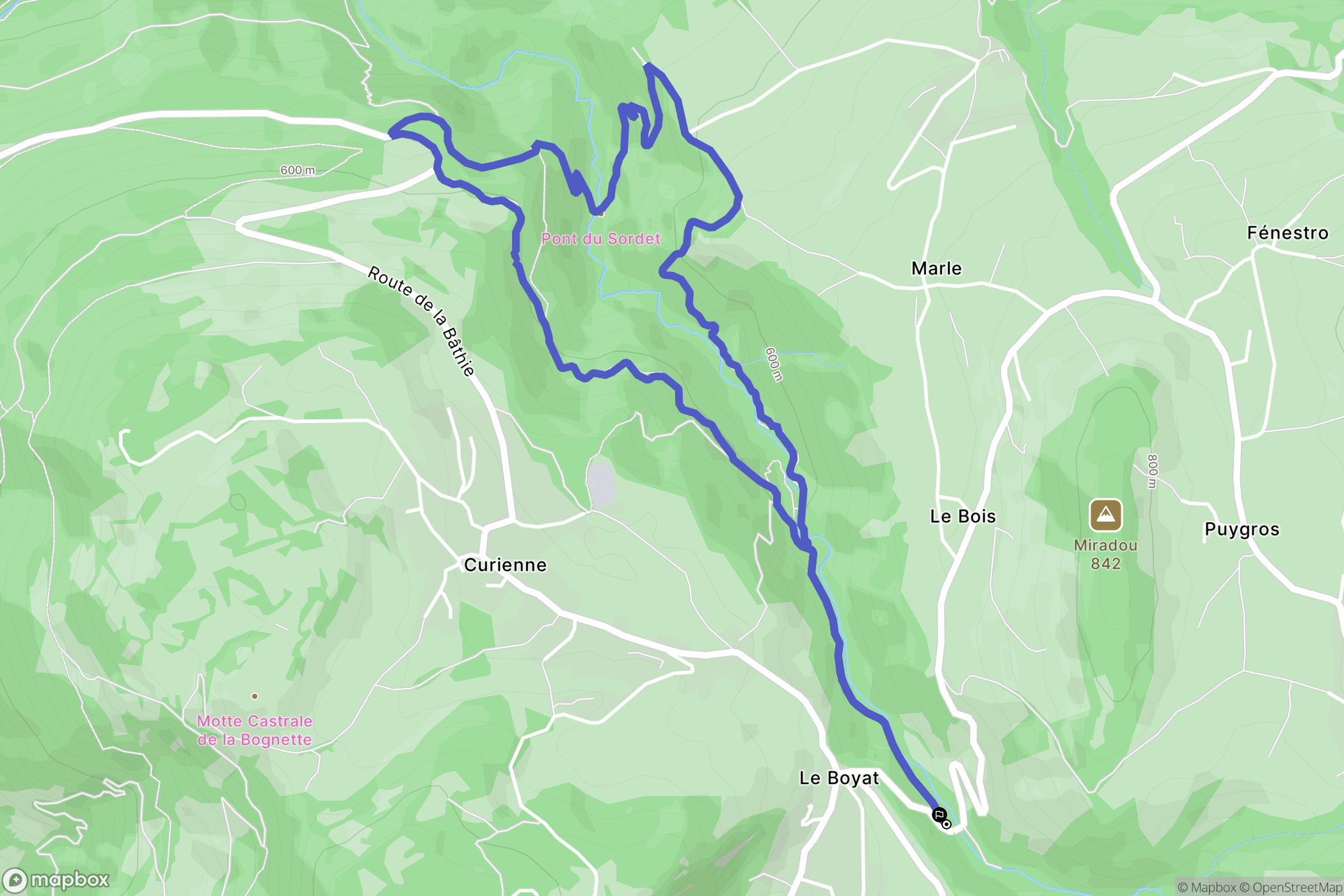1344x896 pixels.
Task: Click the Mapbox logo icon
Action: point(14,881)
